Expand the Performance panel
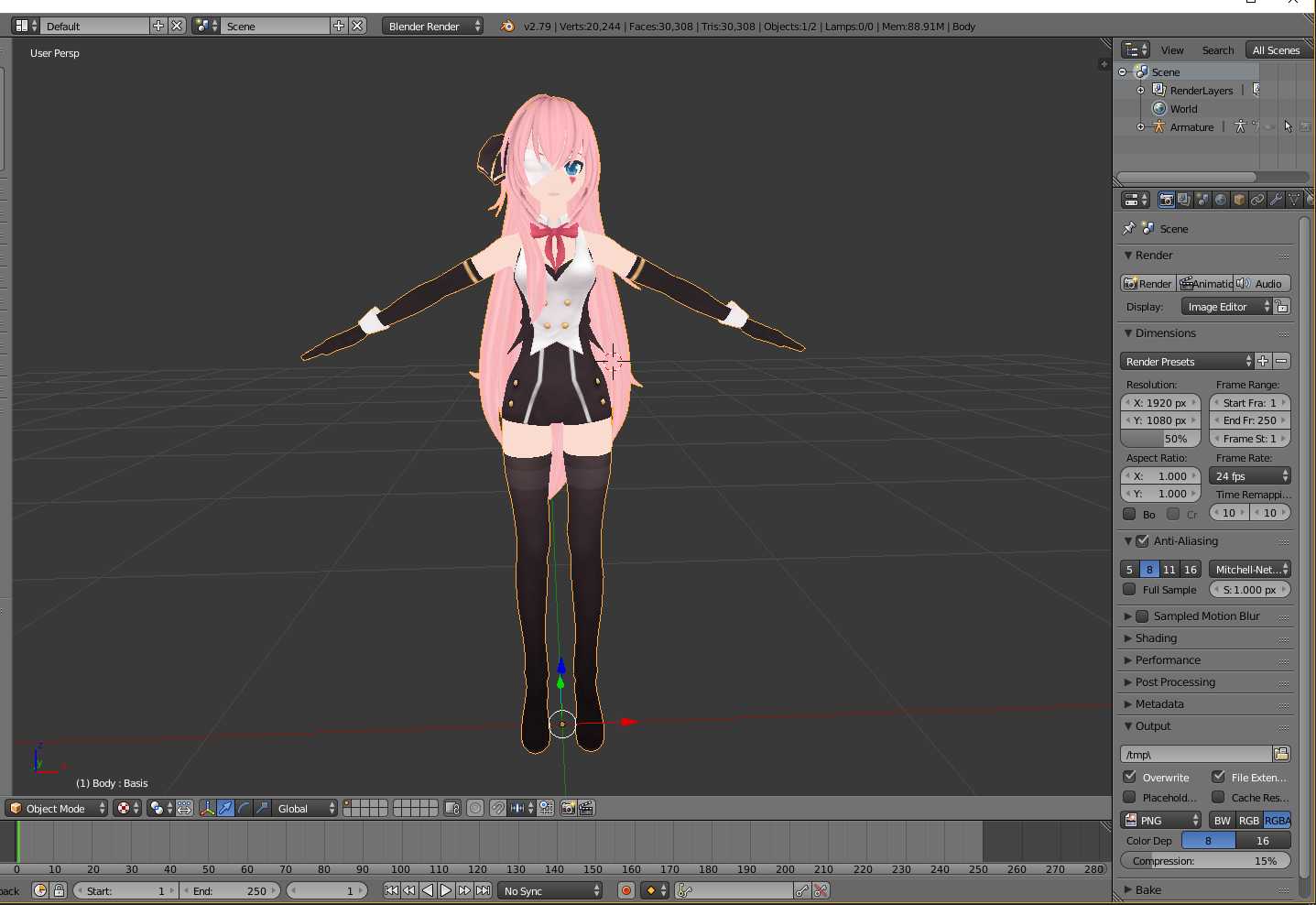Image resolution: width=1316 pixels, height=905 pixels. (1167, 660)
